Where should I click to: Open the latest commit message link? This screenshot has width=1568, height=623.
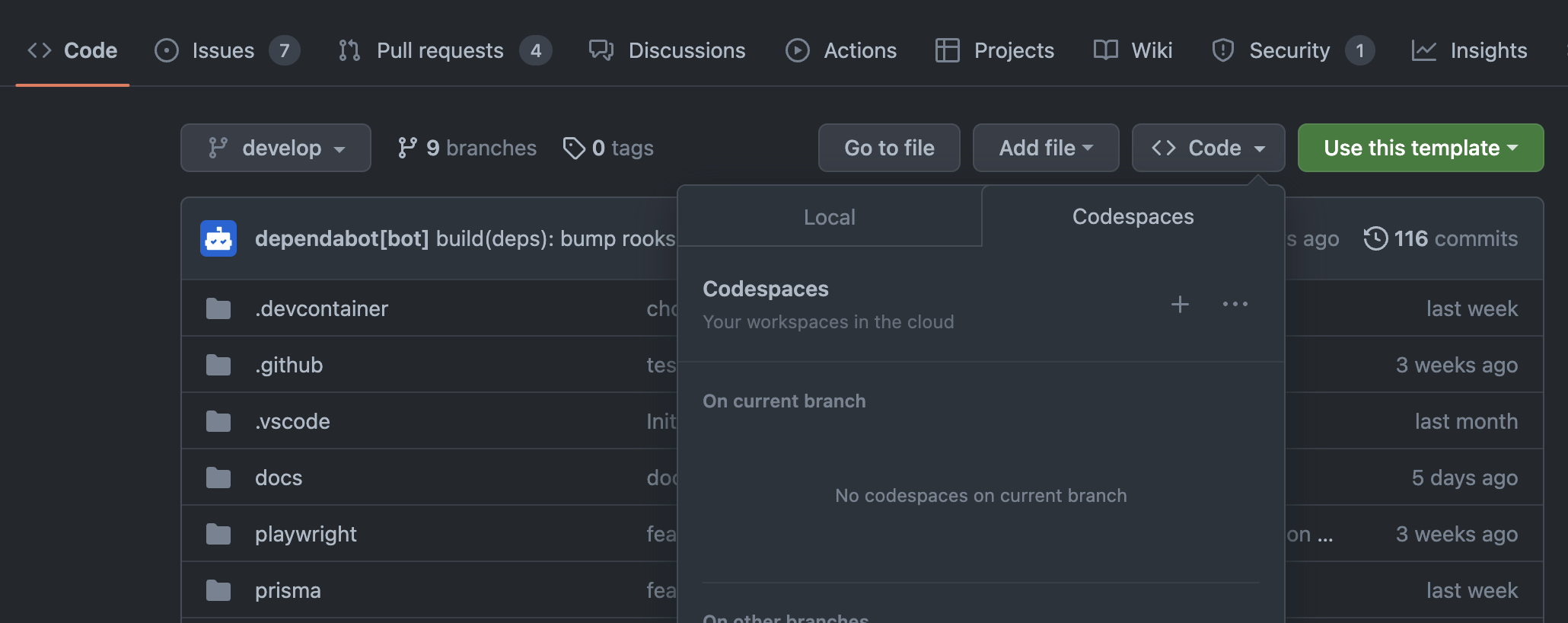(556, 238)
